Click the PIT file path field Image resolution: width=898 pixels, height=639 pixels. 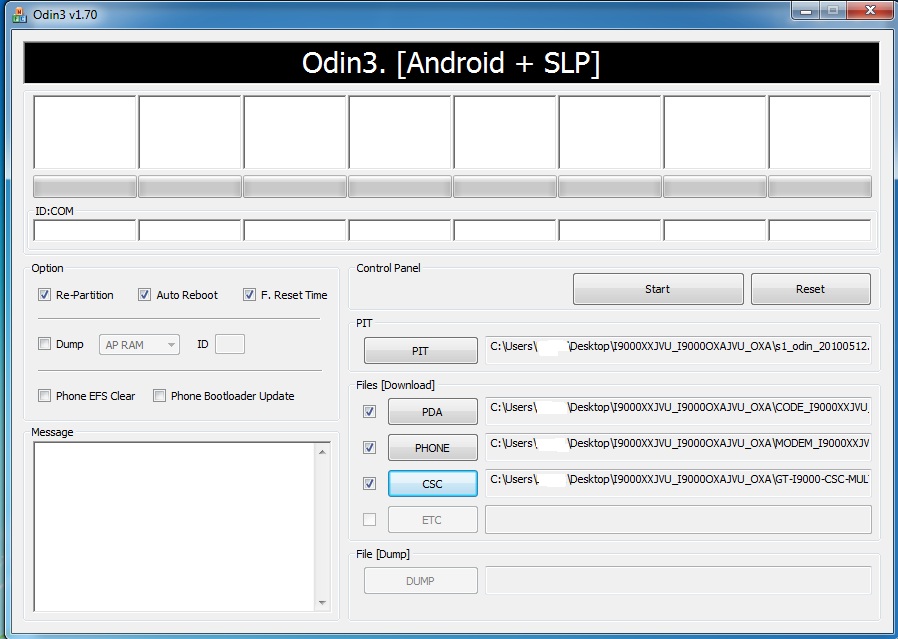678,350
